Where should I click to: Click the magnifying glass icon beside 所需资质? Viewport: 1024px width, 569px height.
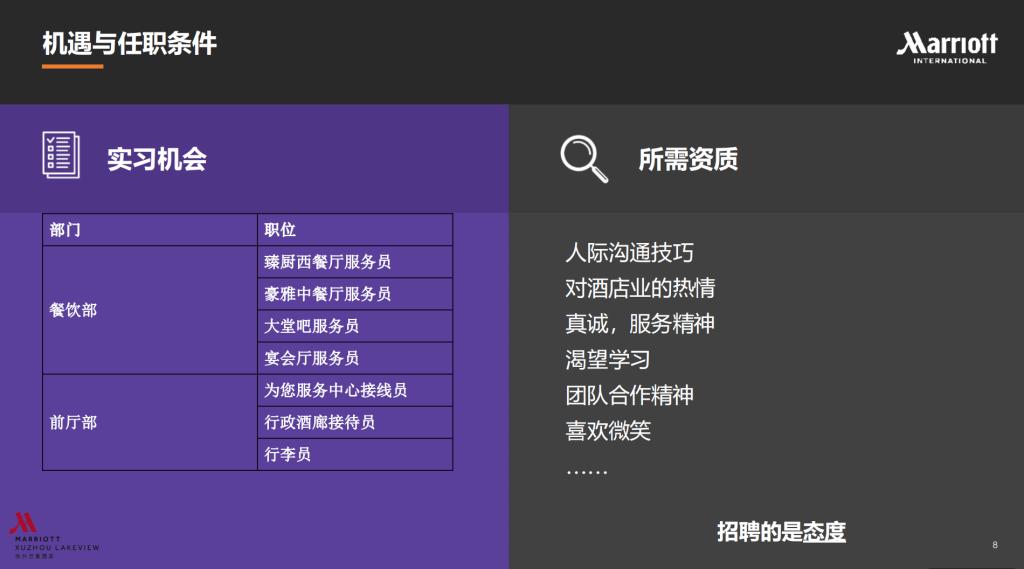pyautogui.click(x=583, y=159)
